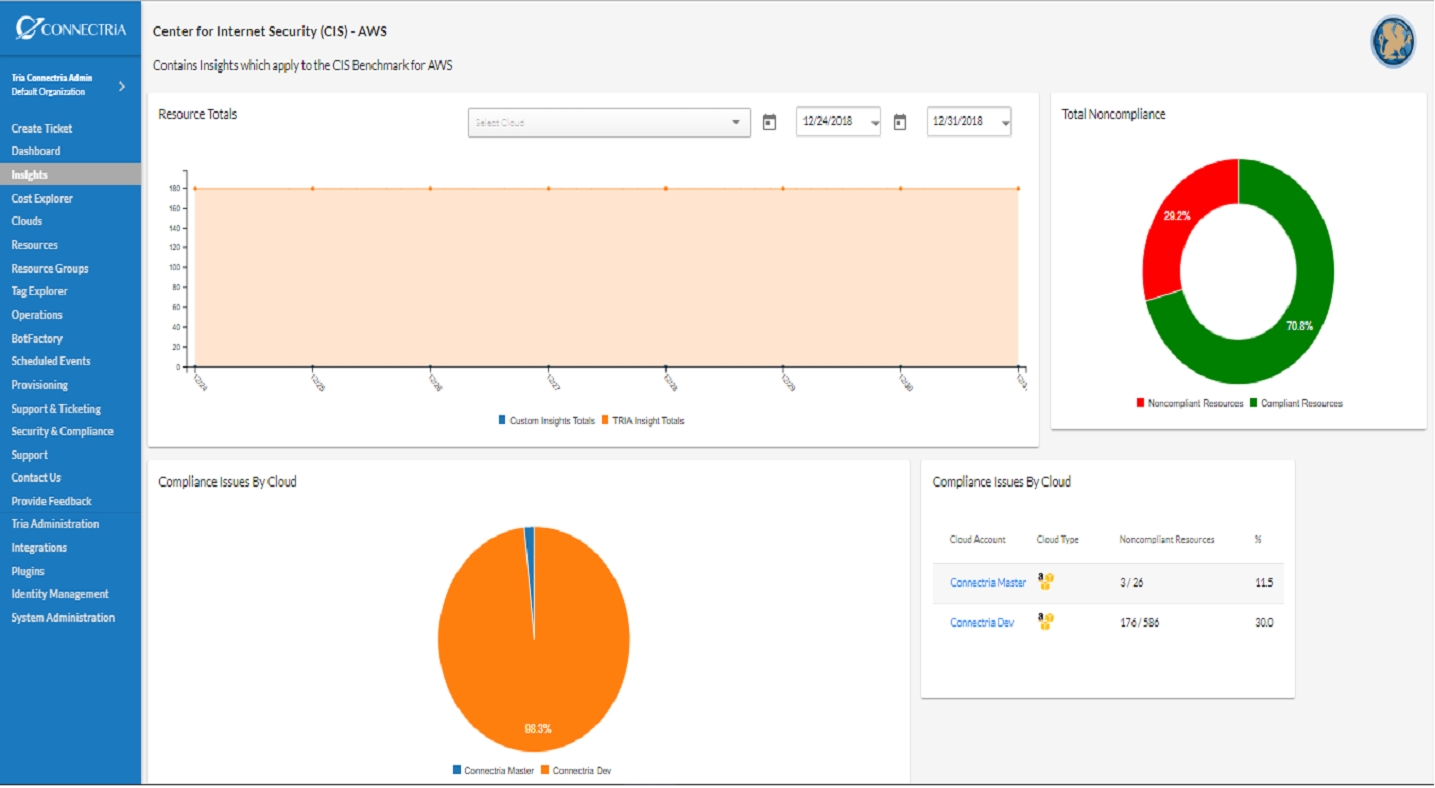Toggle Noncompliant Resources legend item
Image resolution: width=1435 pixels, height=788 pixels.
pos(1190,403)
